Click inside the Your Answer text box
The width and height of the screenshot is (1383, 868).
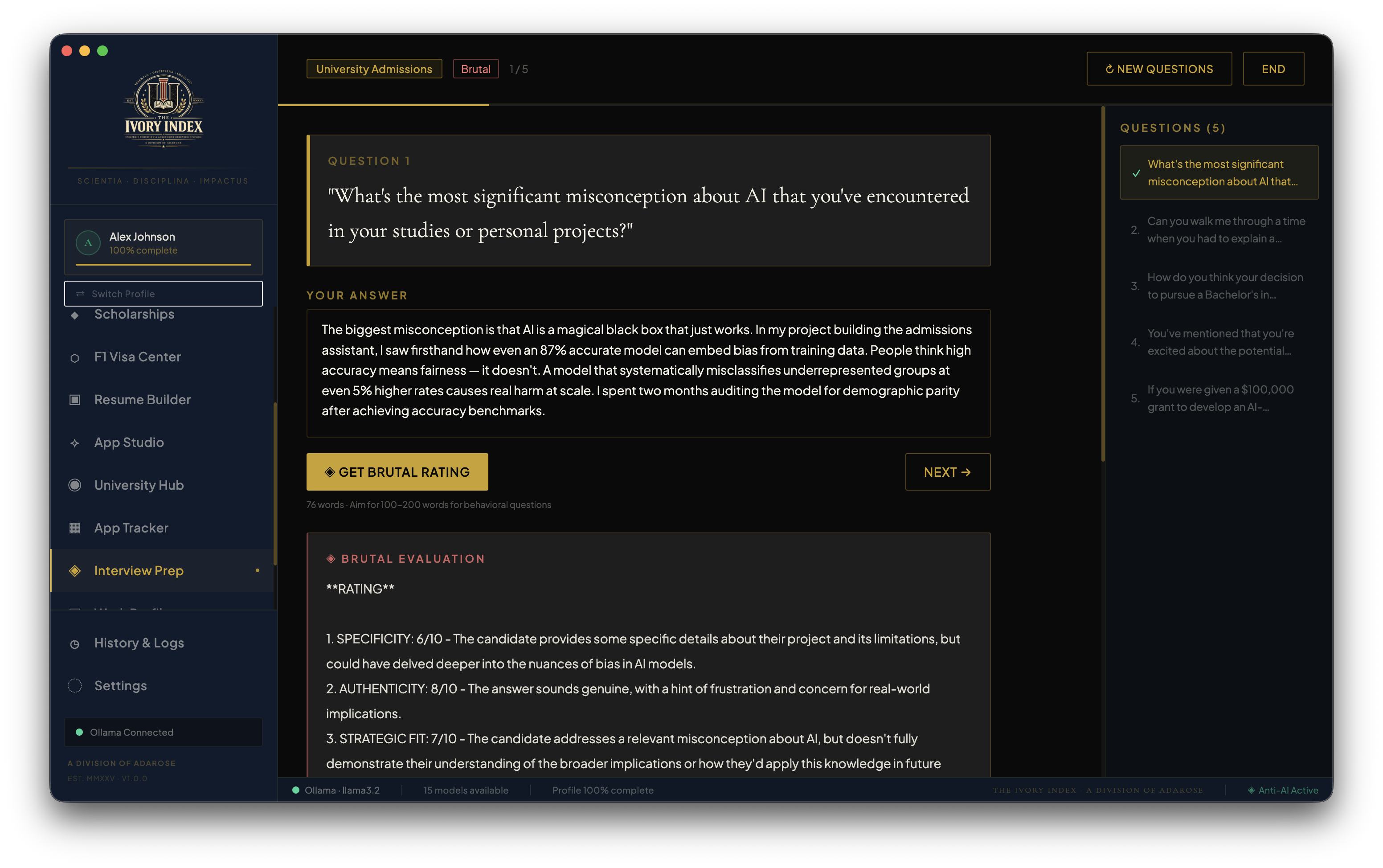[648, 373]
